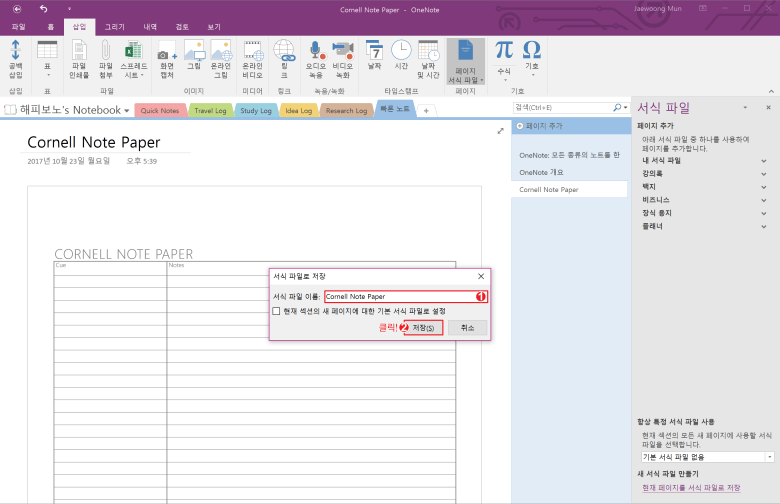This screenshot has width=780, height=504.
Task: Open the Spreadsheet Excel icon
Action: (133, 51)
